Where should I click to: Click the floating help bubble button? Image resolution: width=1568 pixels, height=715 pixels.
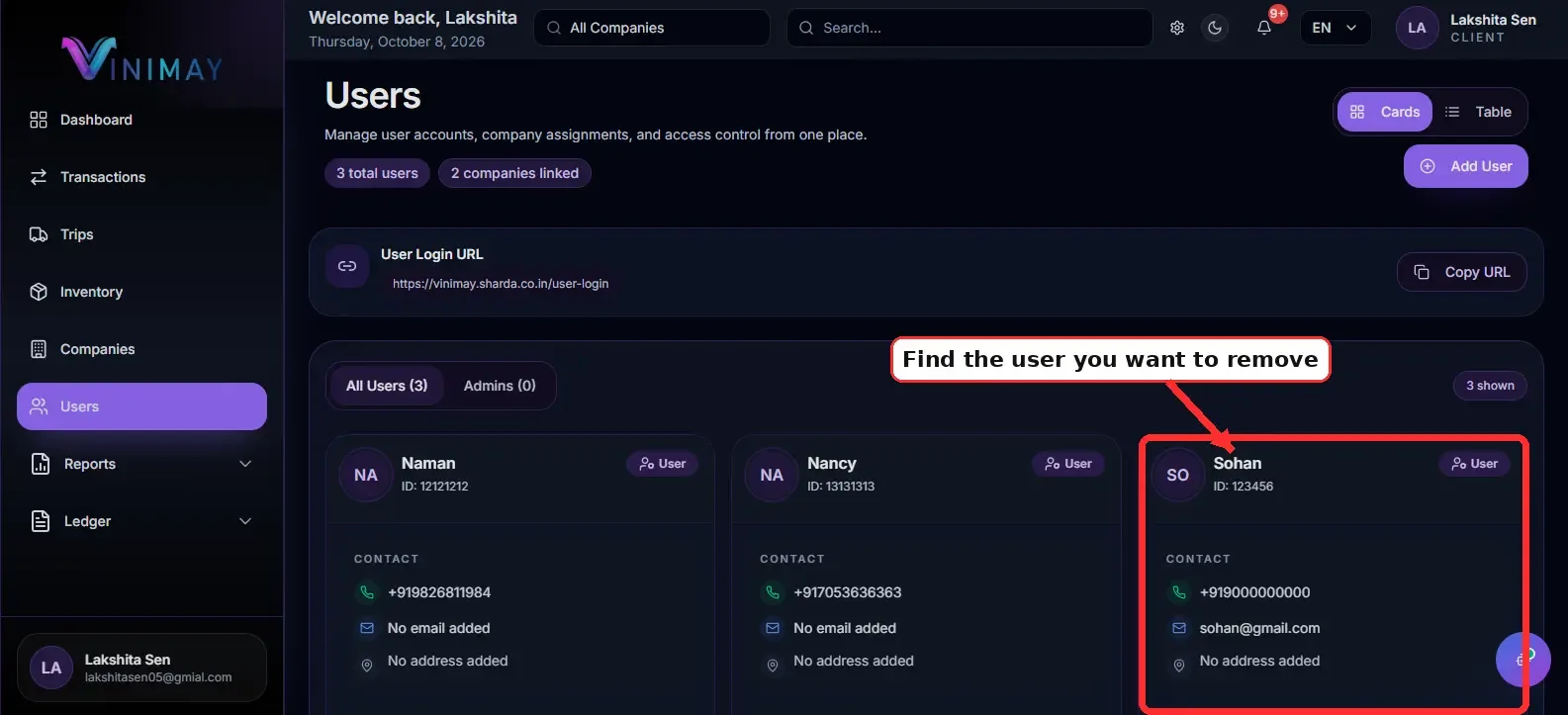tap(1523, 659)
